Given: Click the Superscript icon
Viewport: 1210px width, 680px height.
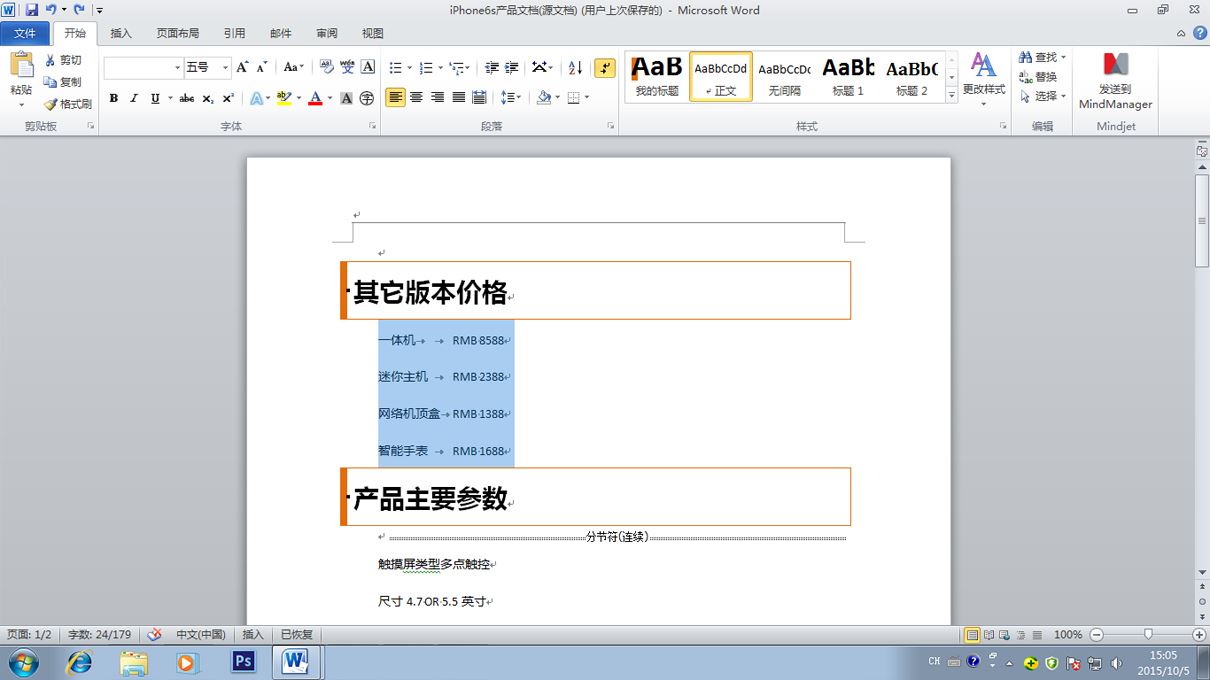Looking at the screenshot, I should pyautogui.click(x=228, y=98).
